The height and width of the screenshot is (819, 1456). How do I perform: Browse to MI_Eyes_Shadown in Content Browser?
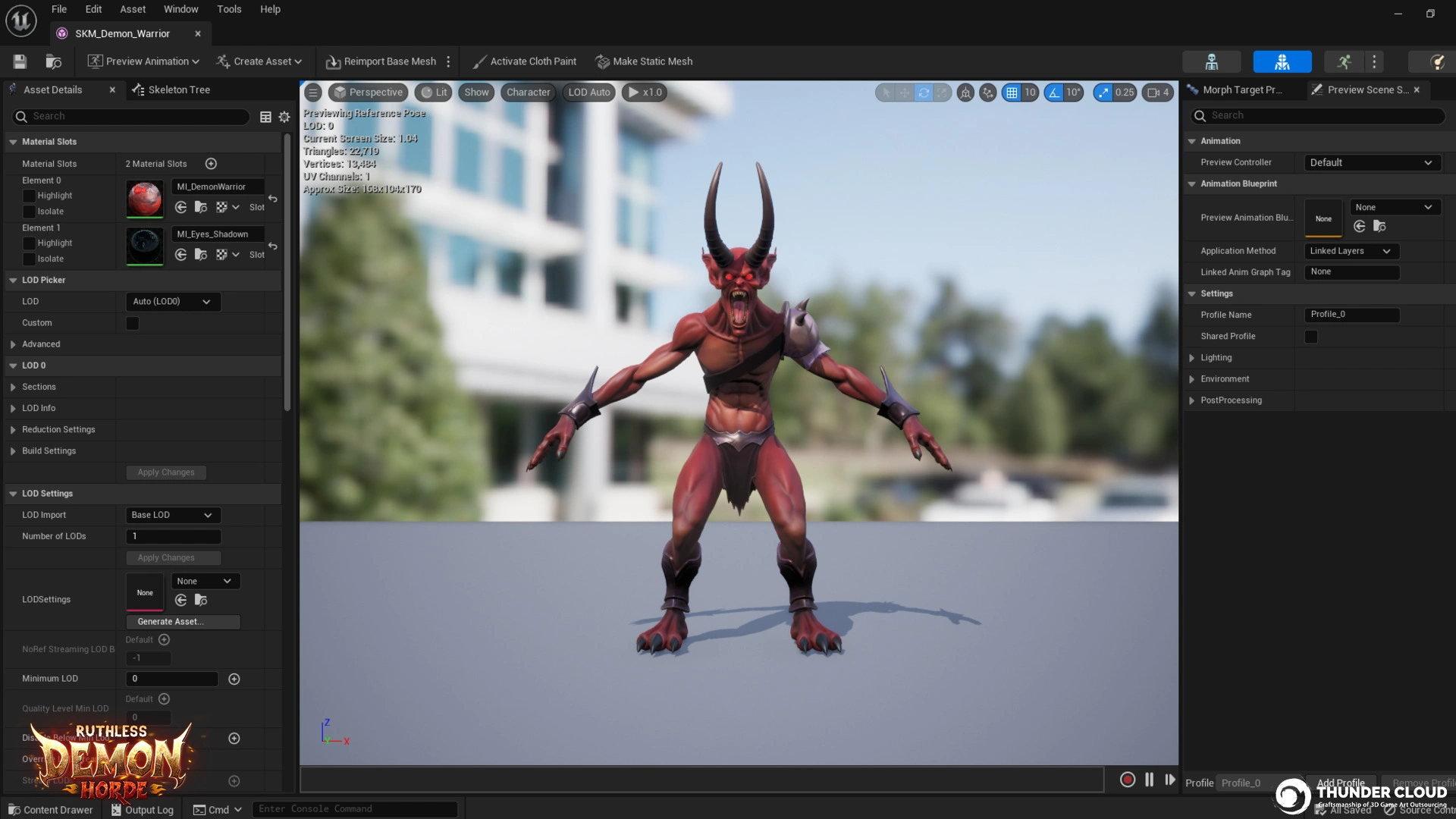[x=201, y=255]
